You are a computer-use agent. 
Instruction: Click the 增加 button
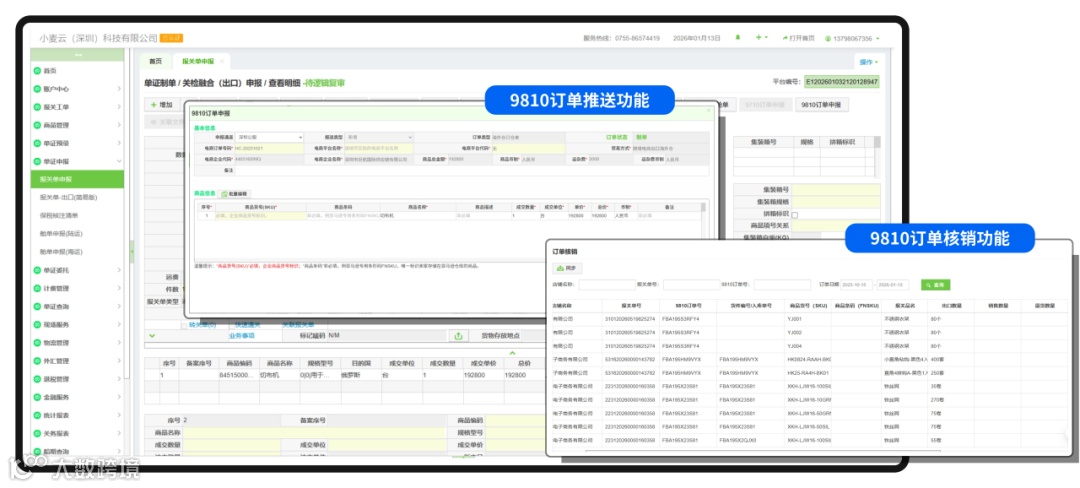[x=162, y=105]
